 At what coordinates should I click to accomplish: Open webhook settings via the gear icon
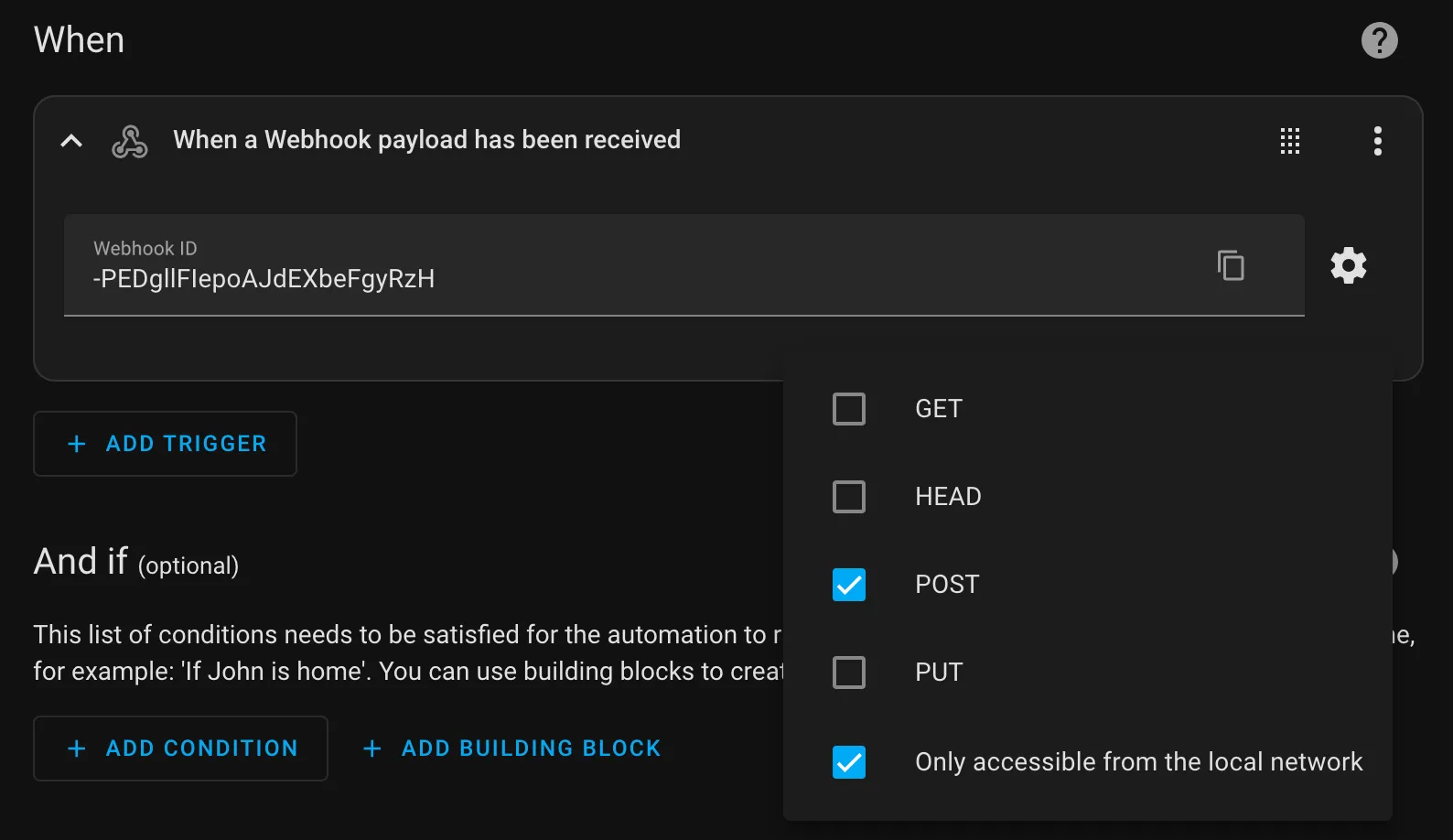coord(1348,265)
